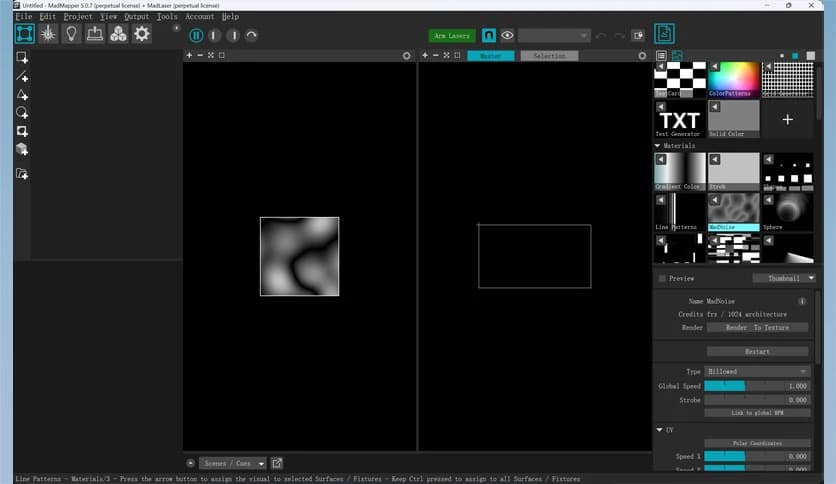The width and height of the screenshot is (836, 484).
Task: Click Link to global BPM button
Action: (757, 413)
